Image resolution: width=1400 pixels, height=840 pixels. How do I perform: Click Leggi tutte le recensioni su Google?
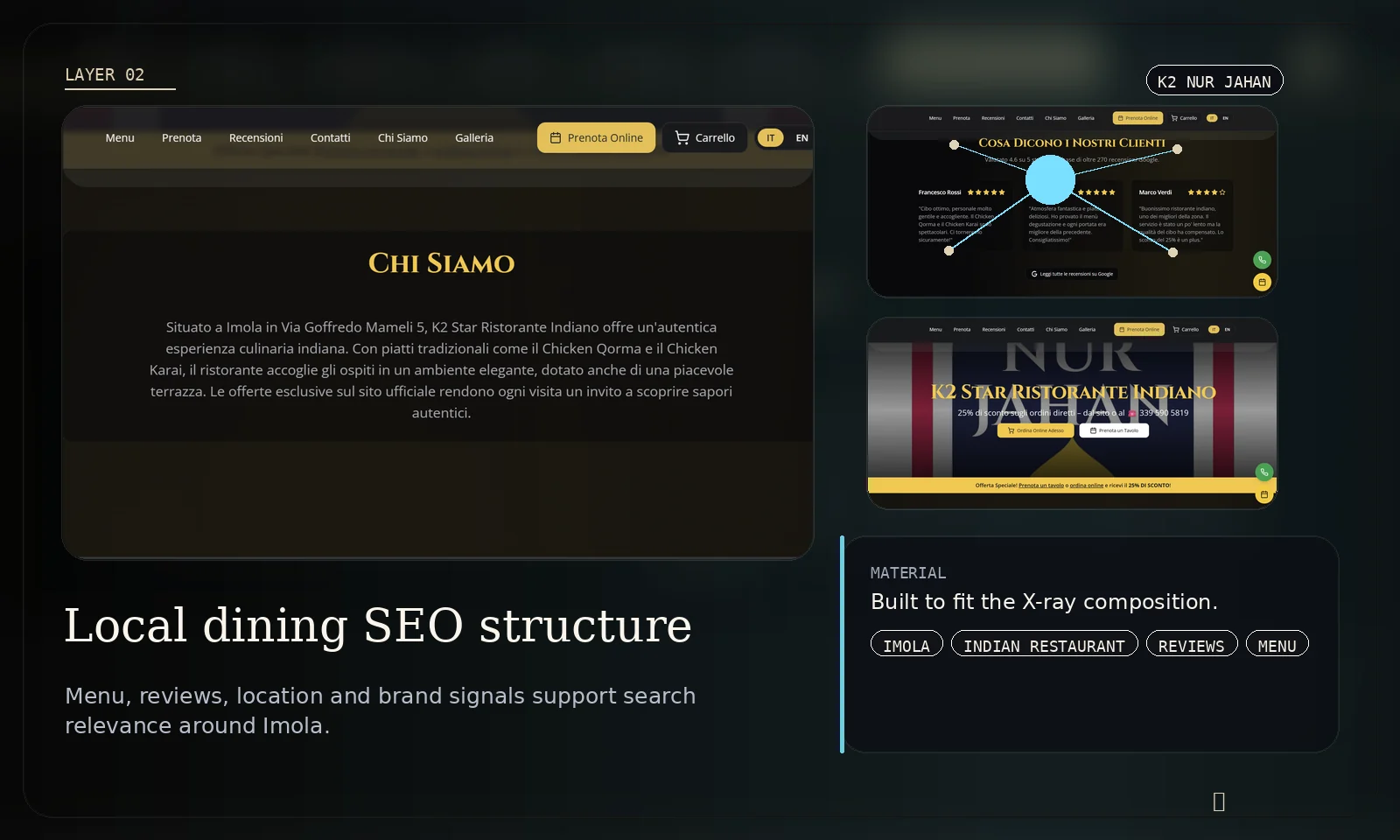1073,274
